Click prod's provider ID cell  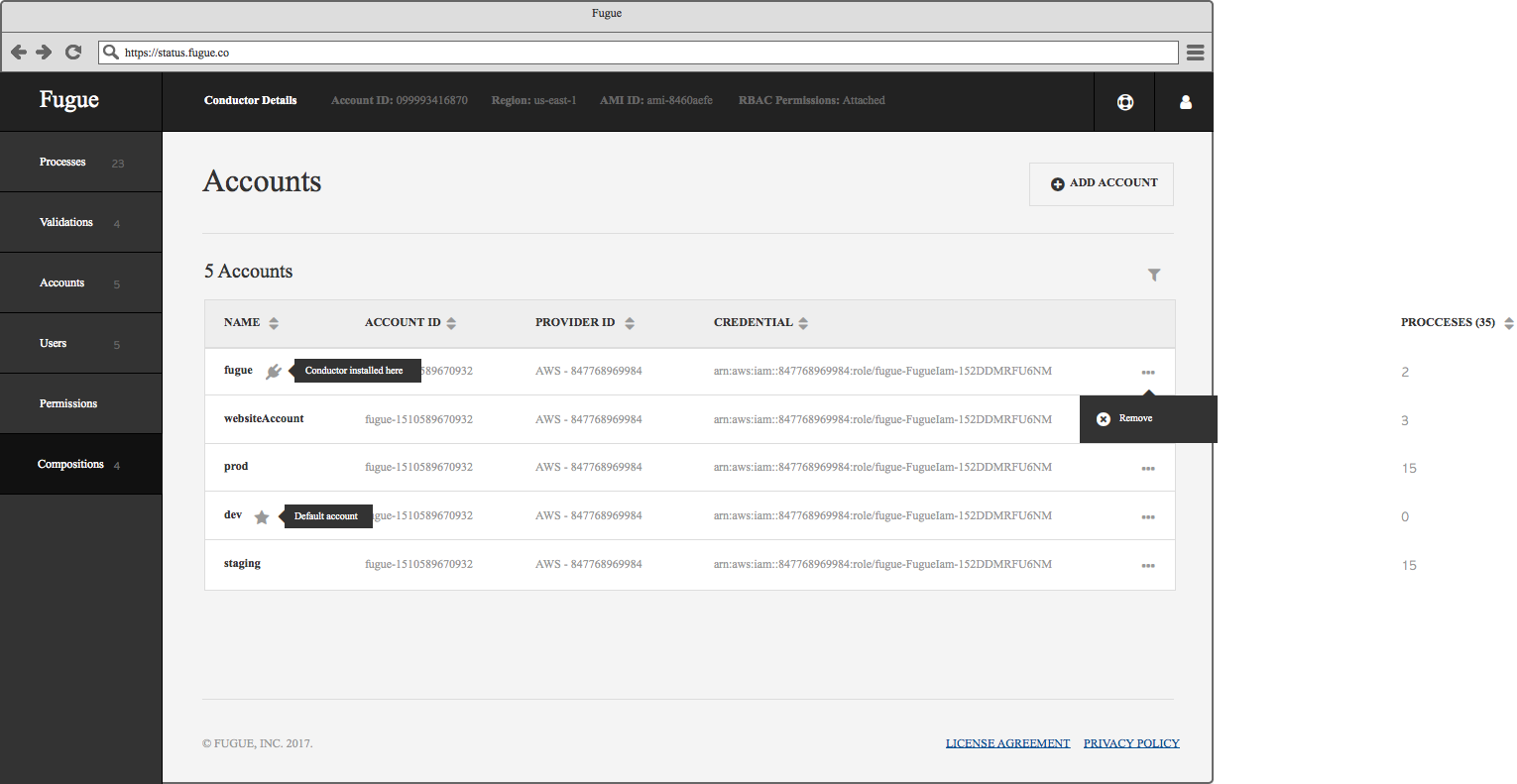tap(589, 467)
